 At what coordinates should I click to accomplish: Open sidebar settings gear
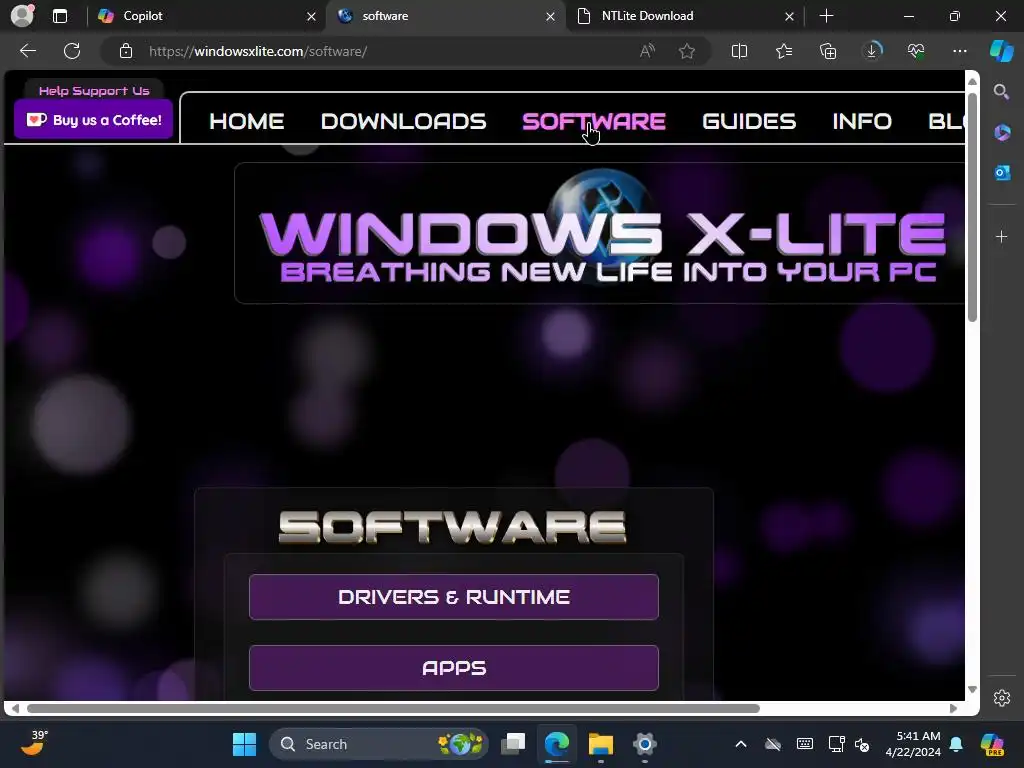tap(1002, 698)
